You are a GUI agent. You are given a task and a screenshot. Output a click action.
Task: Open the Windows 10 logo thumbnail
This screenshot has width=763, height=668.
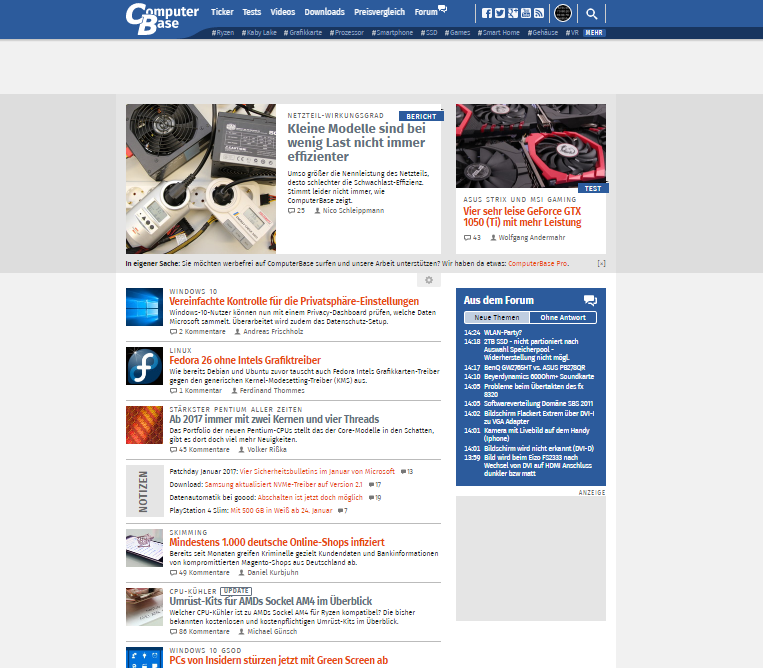145,307
